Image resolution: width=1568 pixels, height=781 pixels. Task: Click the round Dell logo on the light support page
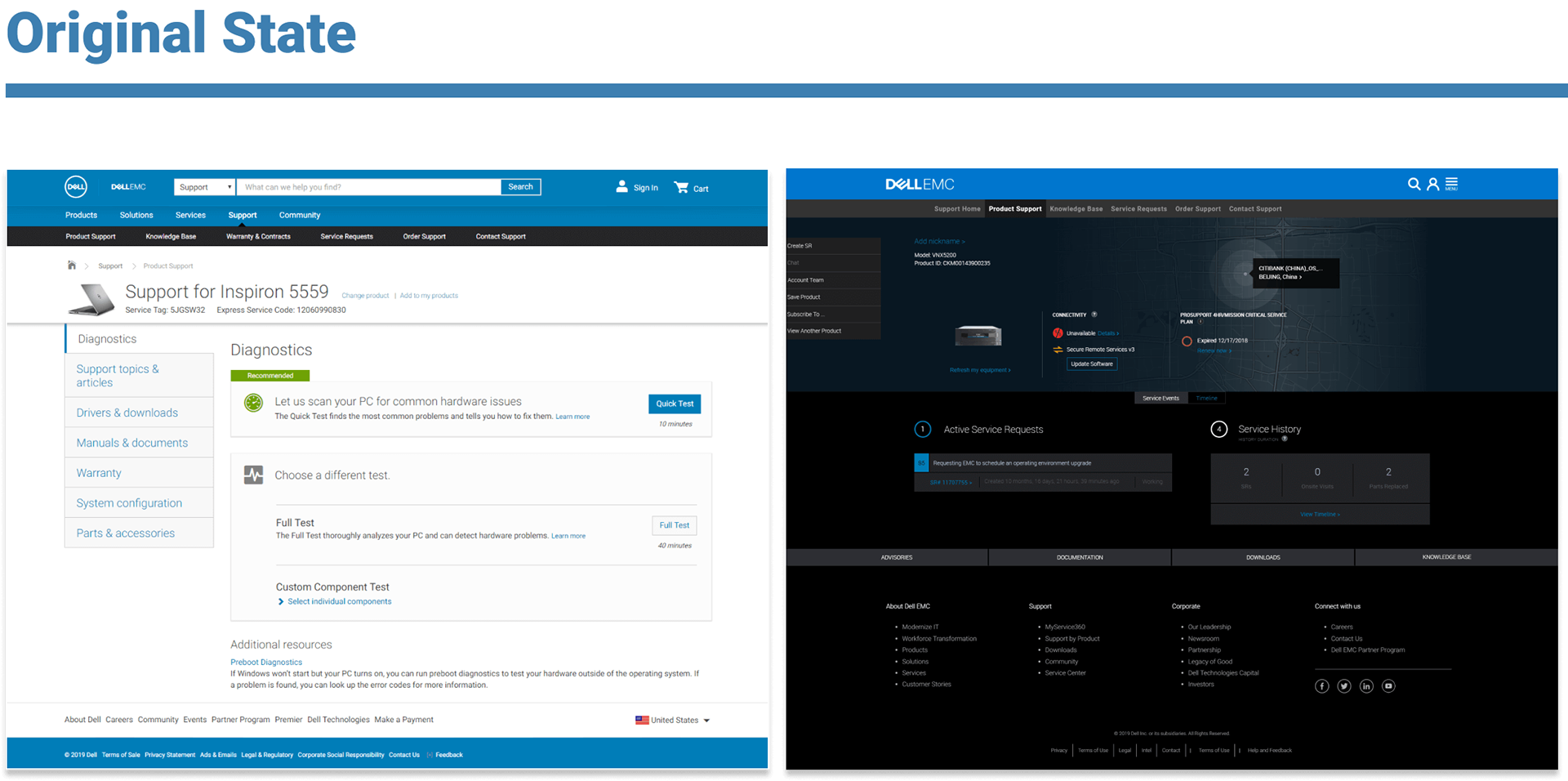click(76, 187)
